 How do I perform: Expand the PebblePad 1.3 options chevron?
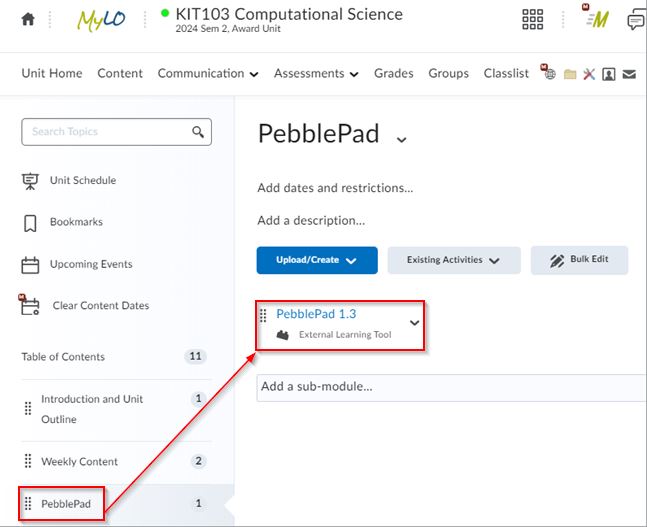coord(414,323)
